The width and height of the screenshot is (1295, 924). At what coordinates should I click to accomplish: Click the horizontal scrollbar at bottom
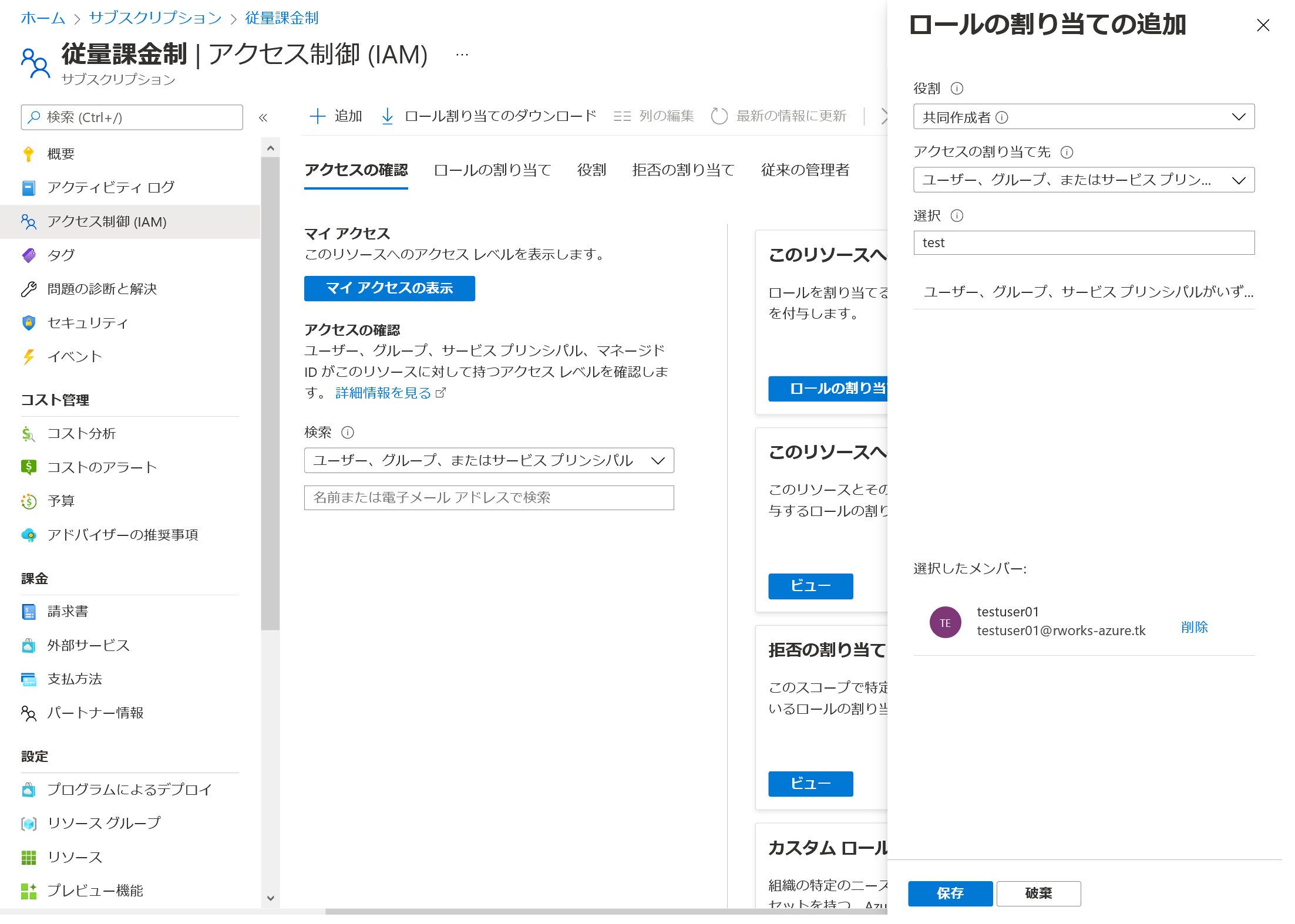(605, 912)
